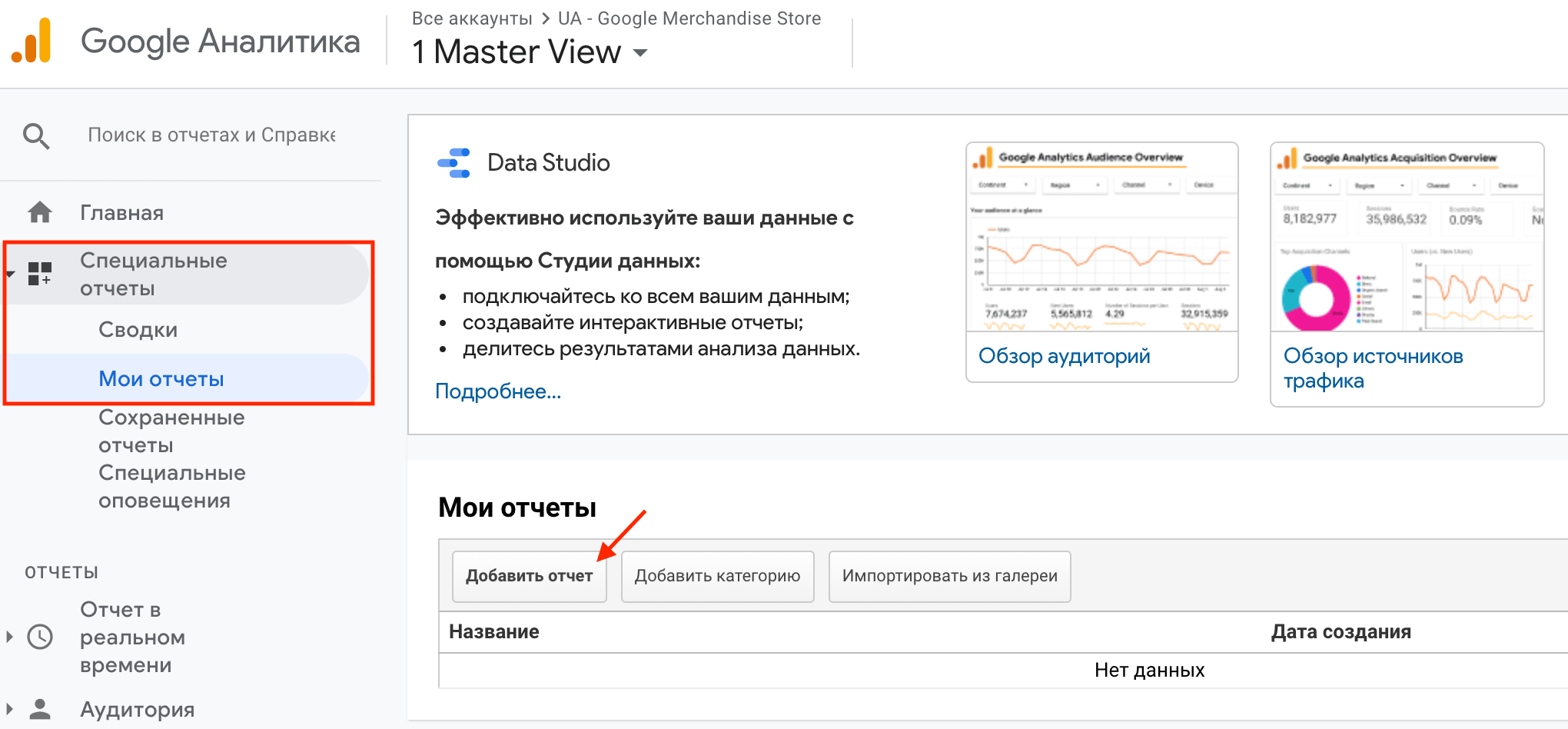Click the Название column header
Screen dimensions: 1568x729
(x=494, y=632)
